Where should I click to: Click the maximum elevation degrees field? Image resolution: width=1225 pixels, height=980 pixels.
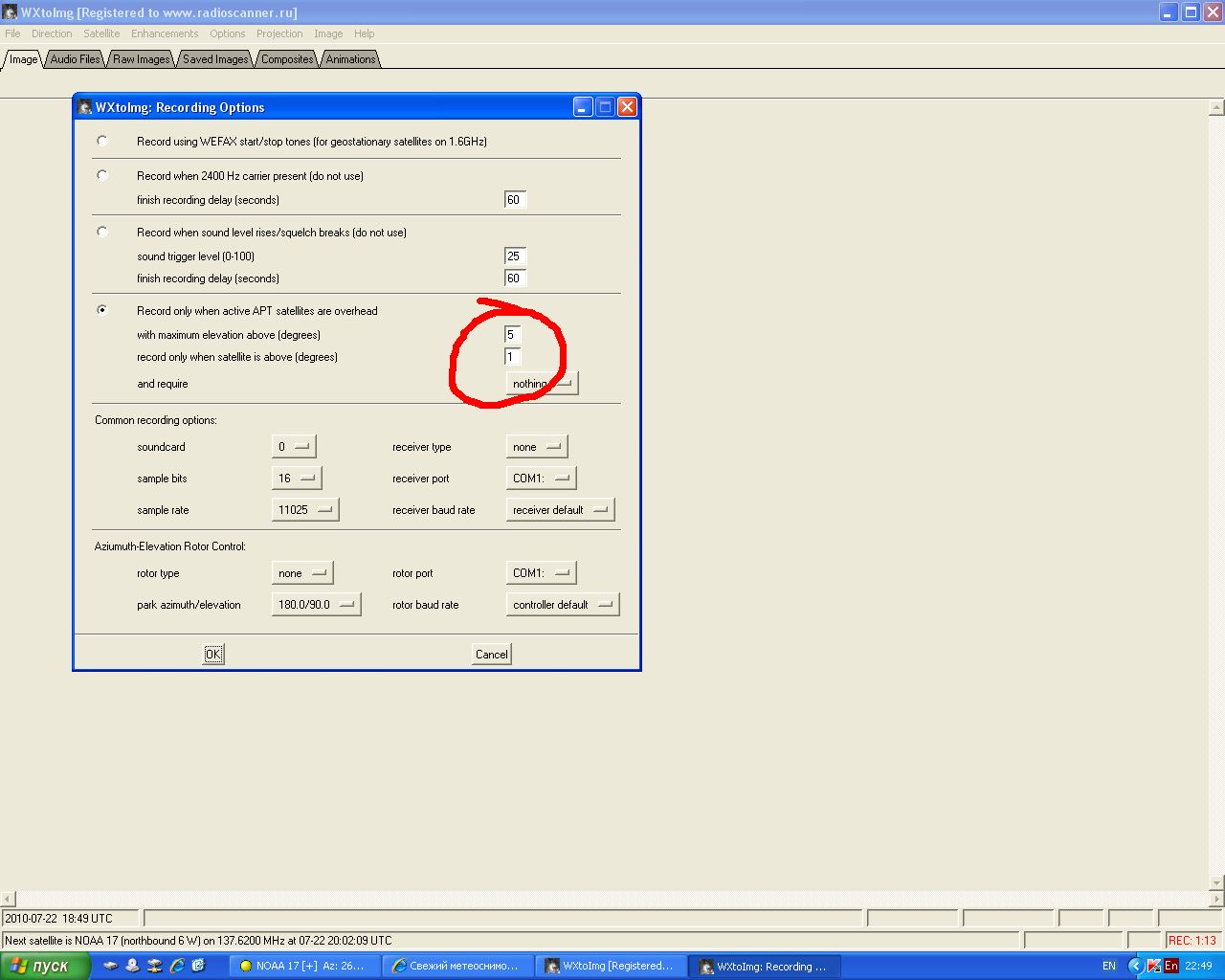point(512,335)
